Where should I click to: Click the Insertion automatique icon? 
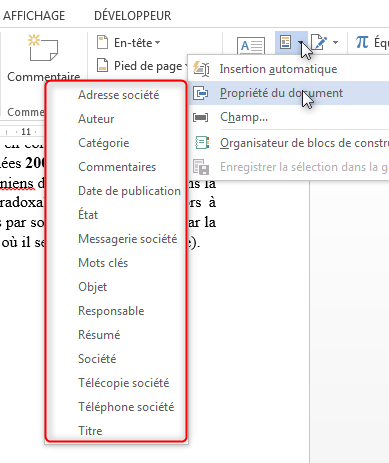coord(201,69)
